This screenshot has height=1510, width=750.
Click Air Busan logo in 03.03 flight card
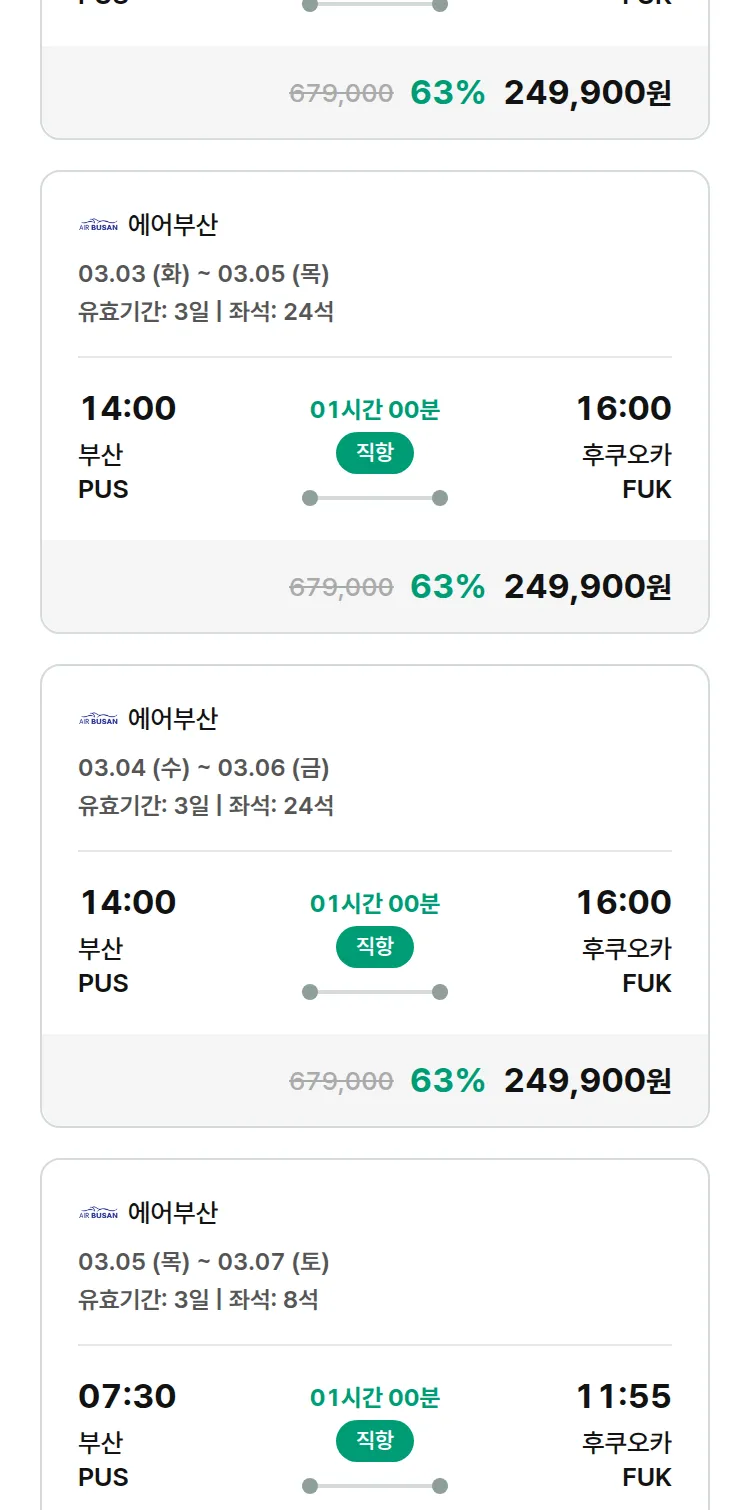[x=98, y=225]
